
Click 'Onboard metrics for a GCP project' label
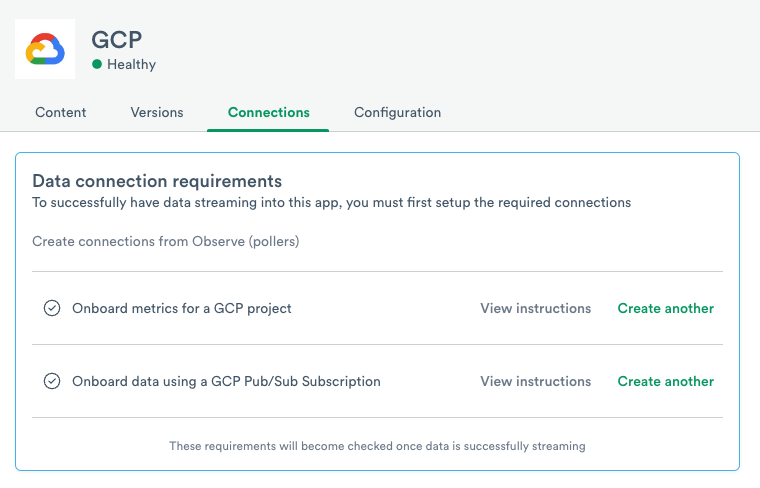pos(182,309)
